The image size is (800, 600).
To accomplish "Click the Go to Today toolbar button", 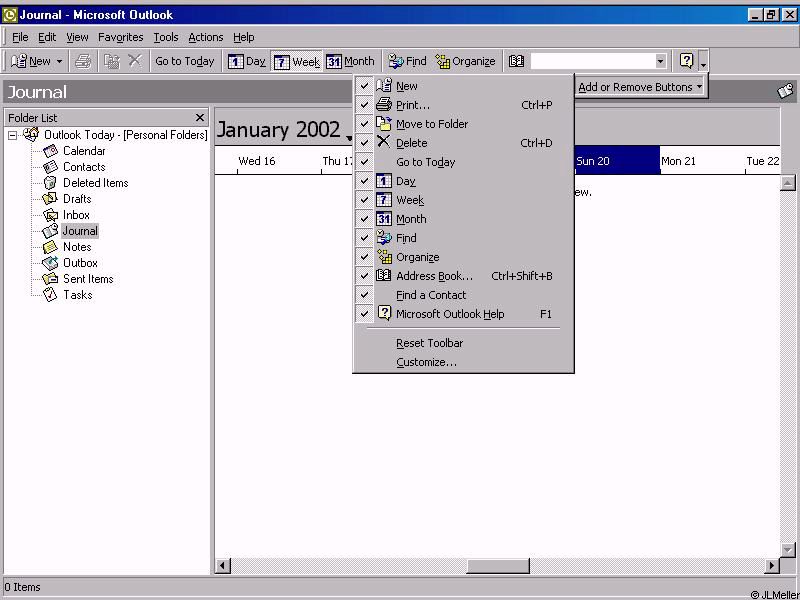I will click(x=185, y=61).
